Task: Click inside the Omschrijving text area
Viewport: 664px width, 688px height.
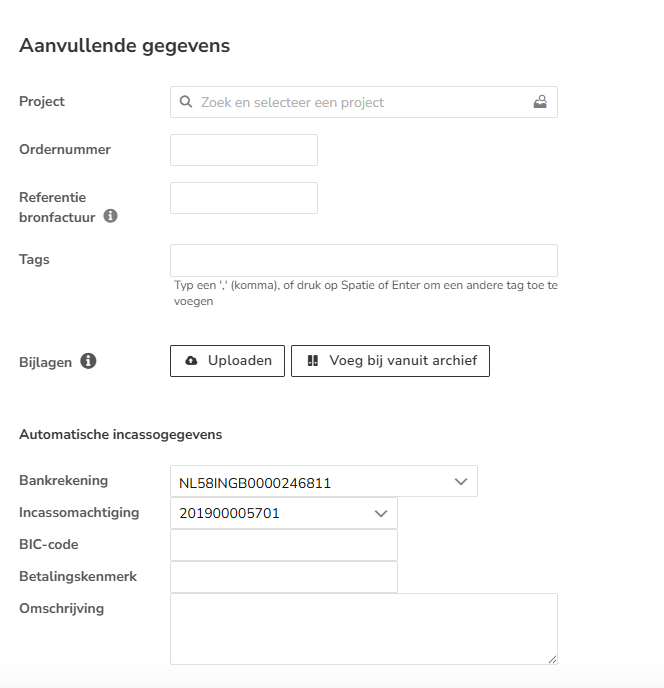Action: pos(363,628)
